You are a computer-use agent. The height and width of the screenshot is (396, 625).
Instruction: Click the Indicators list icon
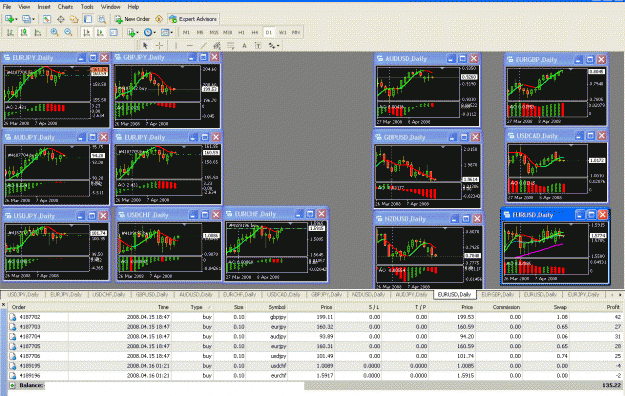[131, 33]
